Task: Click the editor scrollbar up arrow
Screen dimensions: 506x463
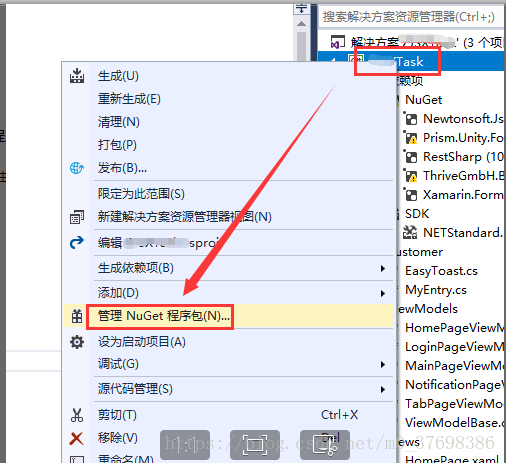Action: (301, 24)
